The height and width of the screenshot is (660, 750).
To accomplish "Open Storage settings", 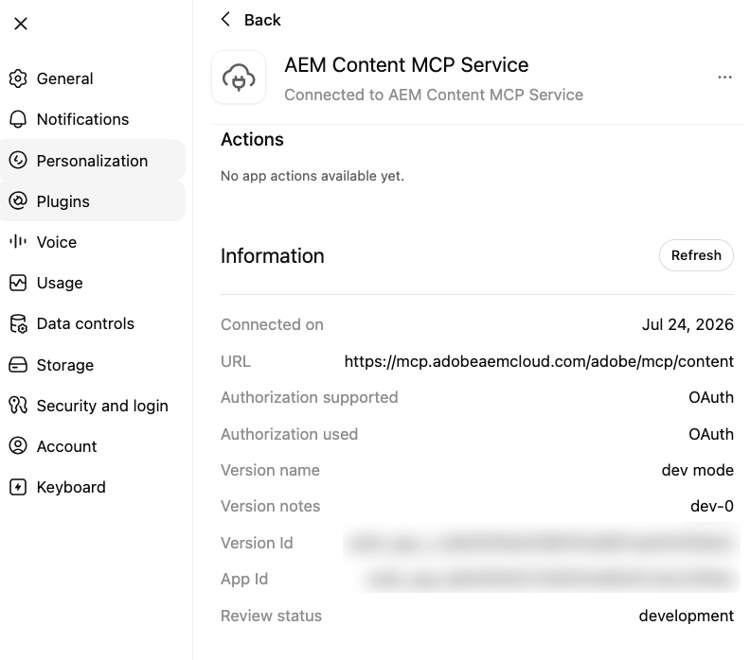I will (93, 365).
